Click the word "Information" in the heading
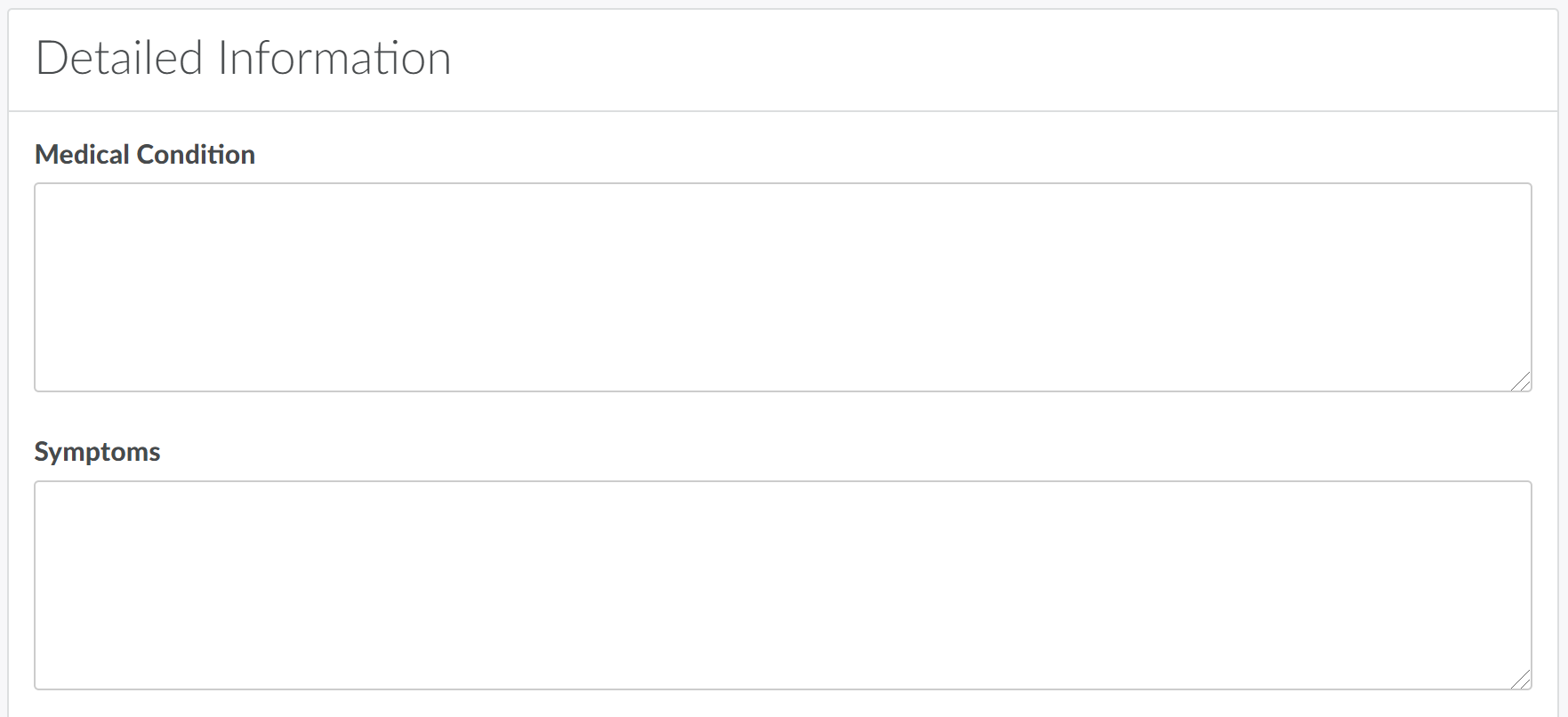Image resolution: width=1568 pixels, height=717 pixels. click(334, 59)
